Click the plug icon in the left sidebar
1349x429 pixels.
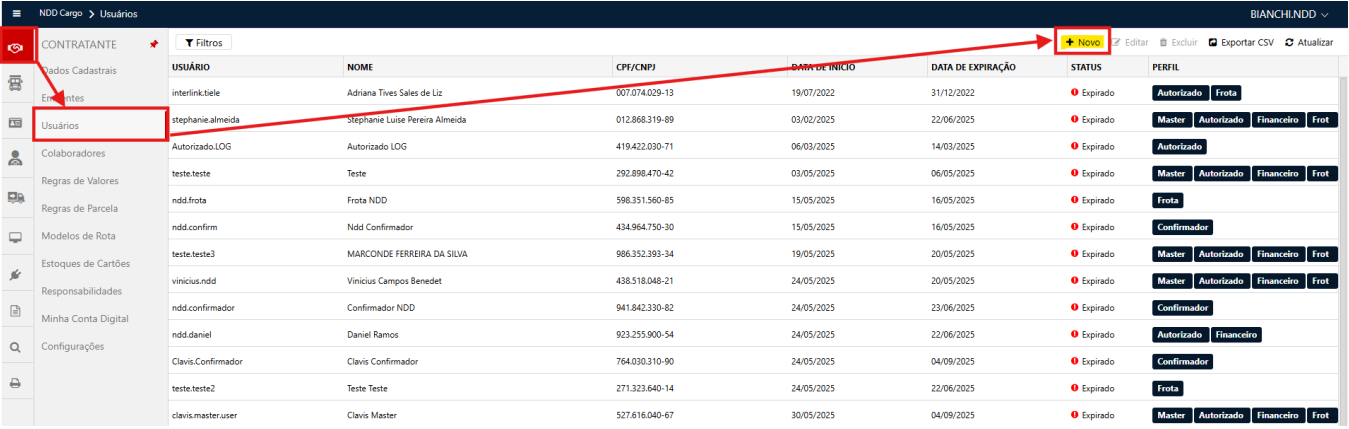[16, 274]
